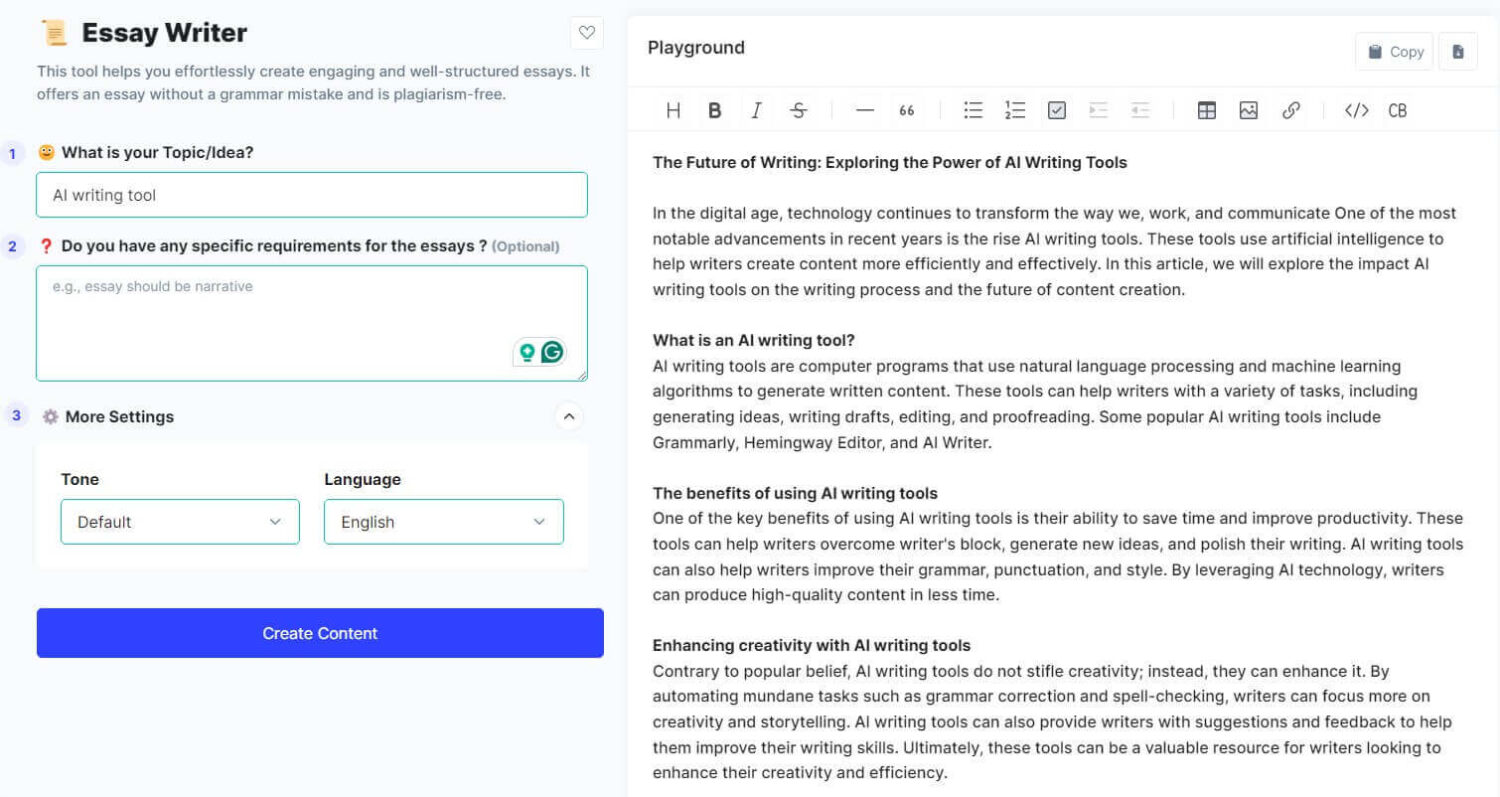Viewport: 1500px width, 797px height.
Task: Open the Tone dropdown
Action: coord(180,522)
